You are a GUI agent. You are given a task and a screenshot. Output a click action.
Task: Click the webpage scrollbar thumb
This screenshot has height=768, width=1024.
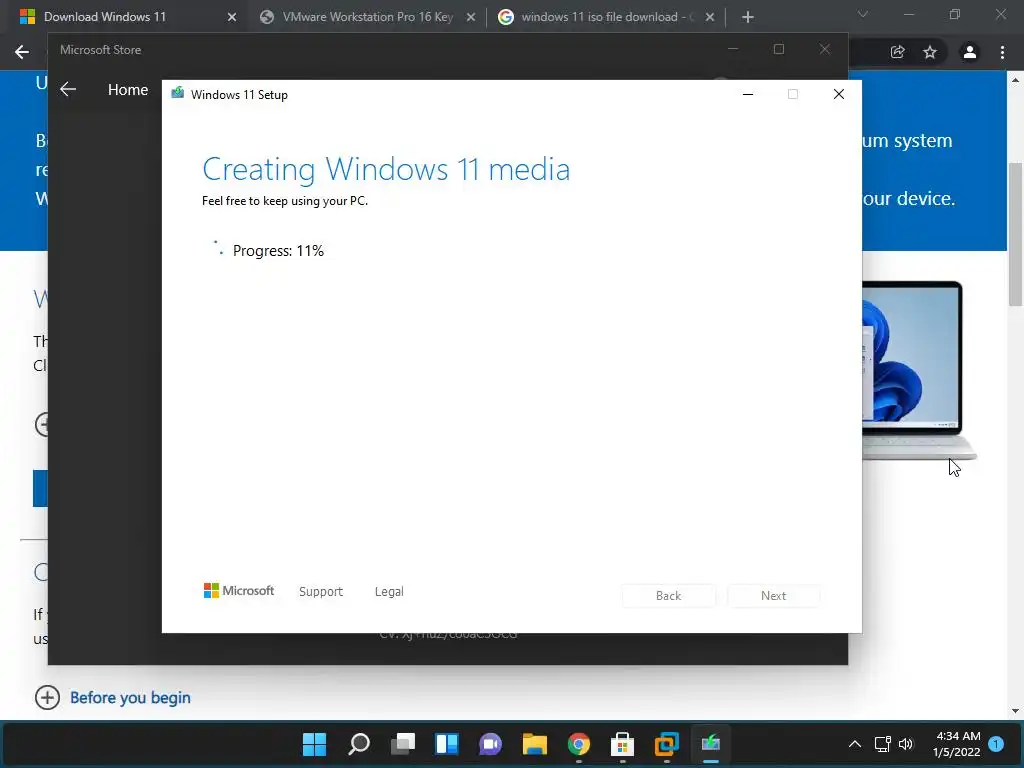[x=1016, y=233]
